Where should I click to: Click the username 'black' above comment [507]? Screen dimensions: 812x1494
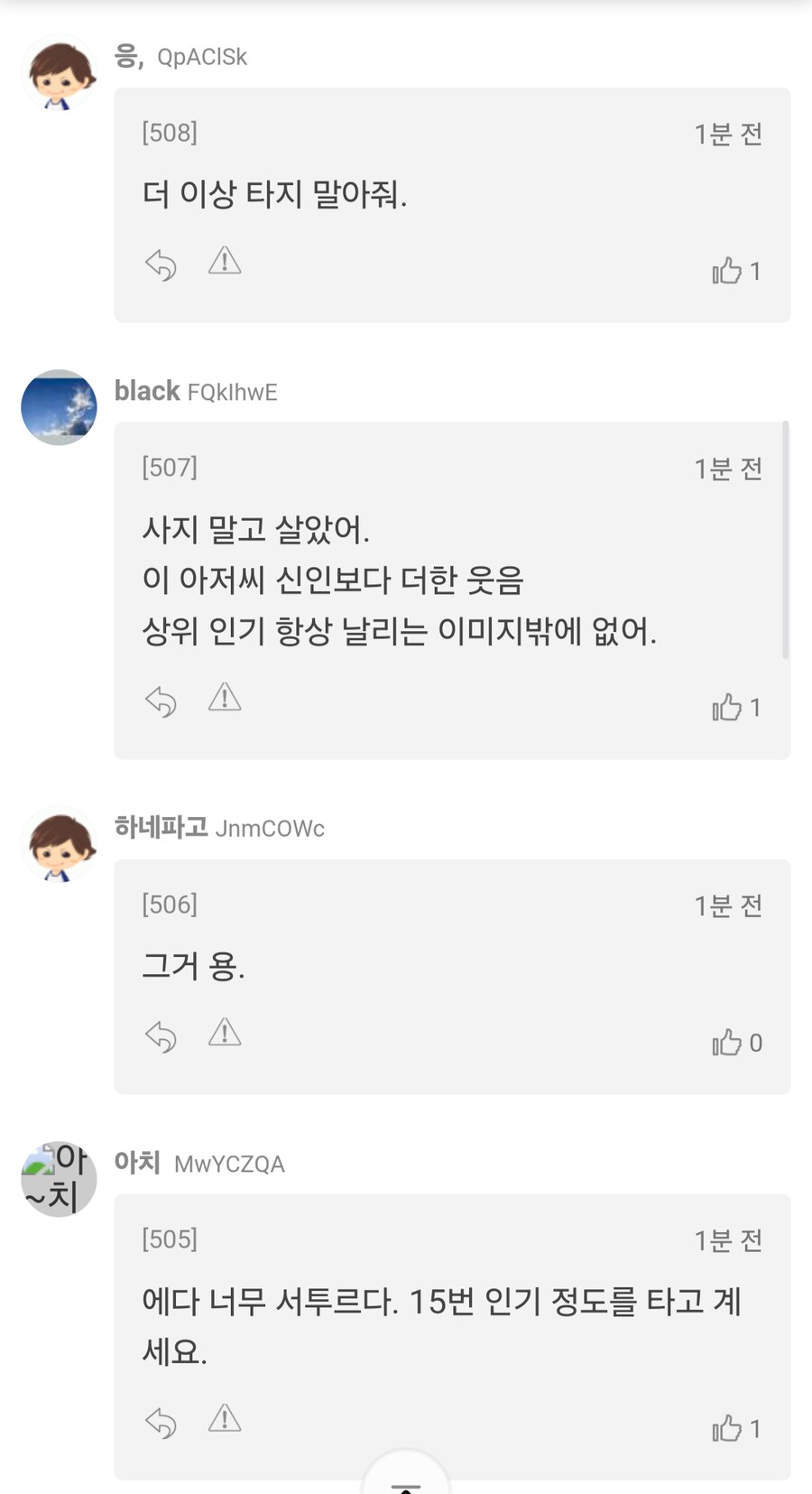[x=146, y=391]
